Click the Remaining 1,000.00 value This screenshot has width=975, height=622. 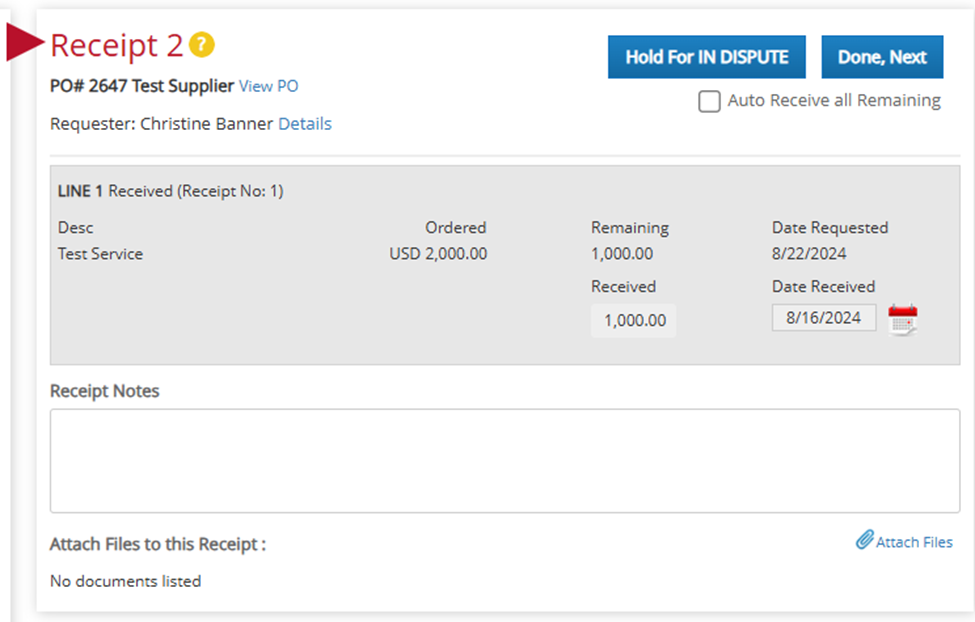point(621,254)
